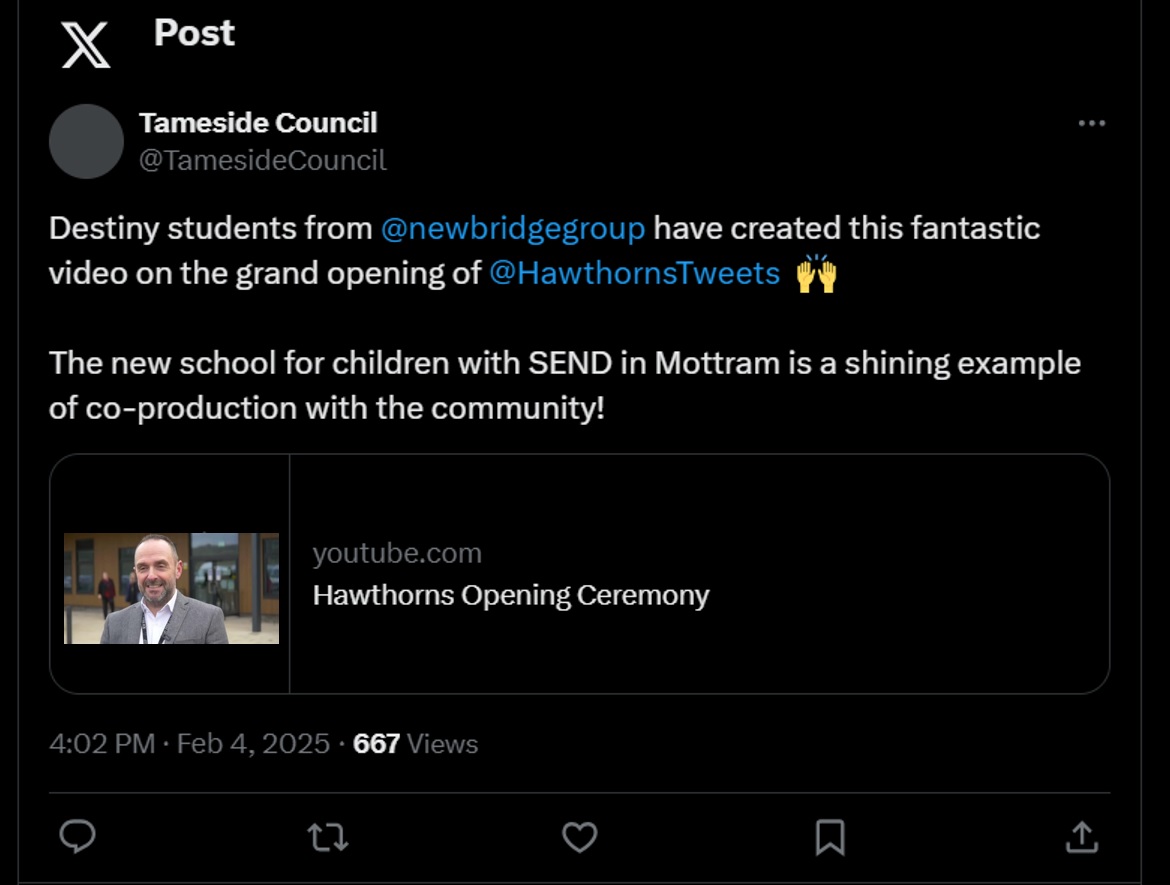The height and width of the screenshot is (885, 1170).
Task: Click the 4:02 PM Feb 4, 2025 timestamp
Action: (189, 744)
